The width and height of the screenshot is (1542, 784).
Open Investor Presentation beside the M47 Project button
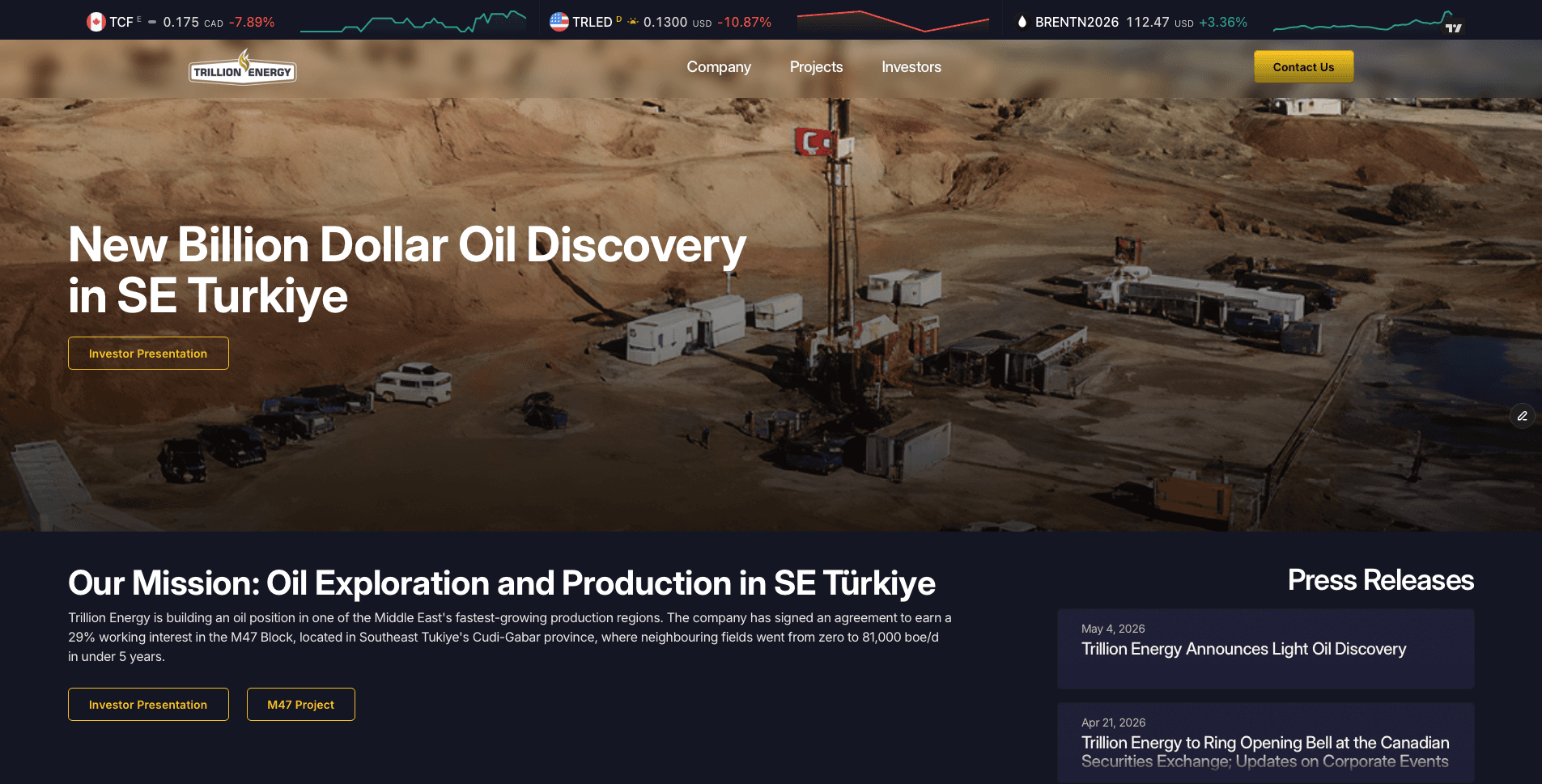point(148,705)
